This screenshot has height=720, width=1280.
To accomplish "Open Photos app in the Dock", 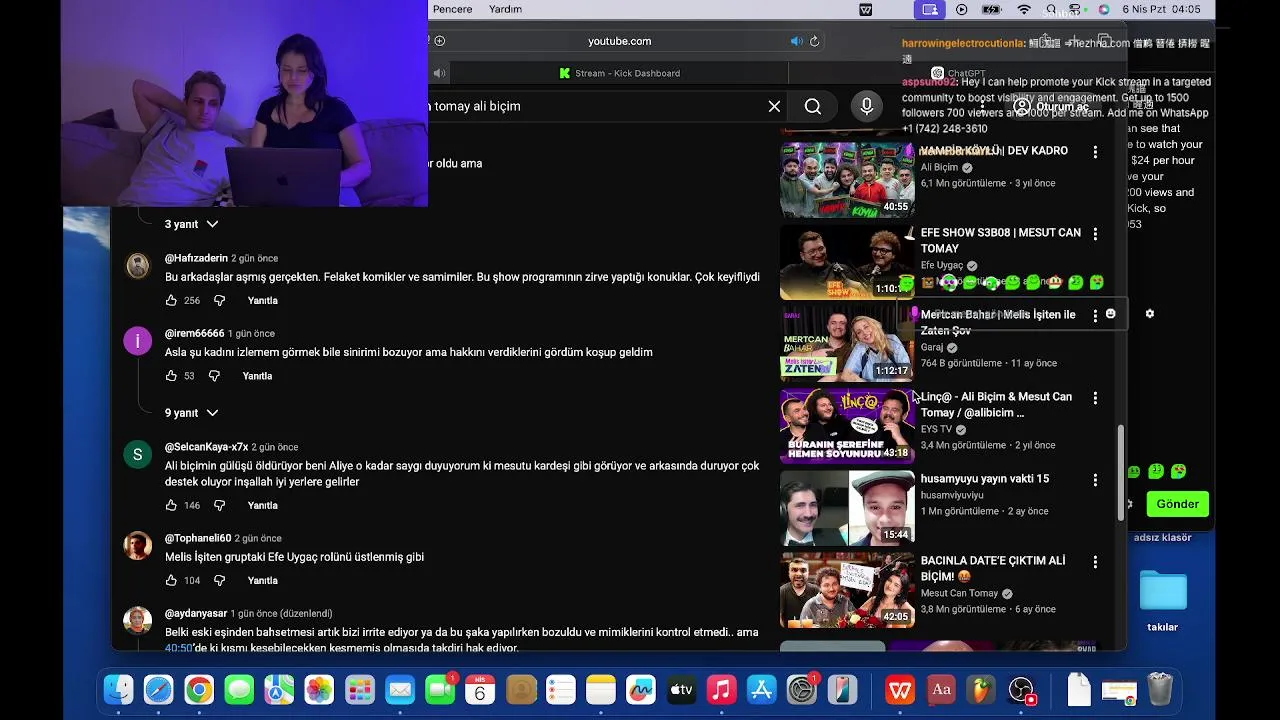I will [319, 689].
